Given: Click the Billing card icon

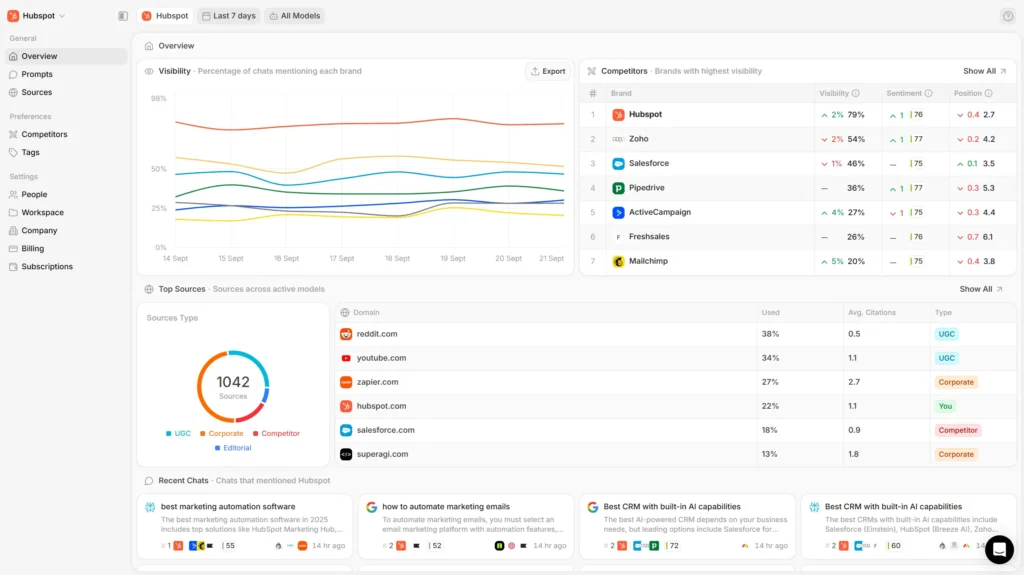Looking at the screenshot, I should (x=13, y=248).
